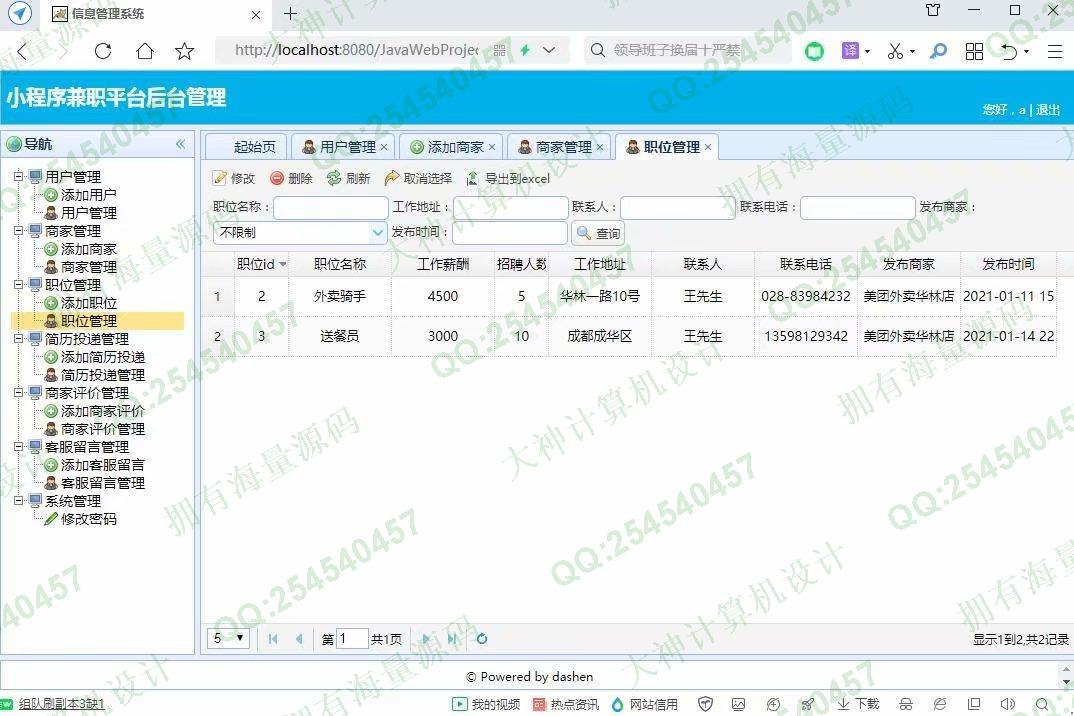Click the page number input field
The width and height of the screenshot is (1074, 716).
[x=352, y=639]
